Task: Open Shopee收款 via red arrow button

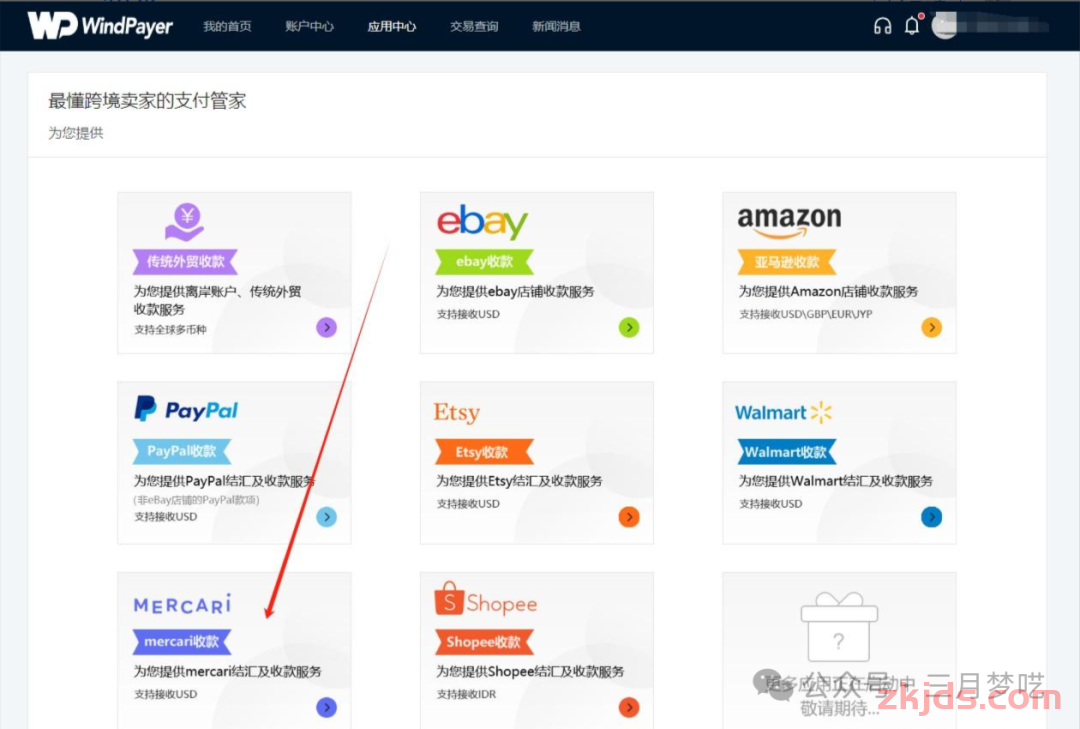Action: pyautogui.click(x=629, y=707)
